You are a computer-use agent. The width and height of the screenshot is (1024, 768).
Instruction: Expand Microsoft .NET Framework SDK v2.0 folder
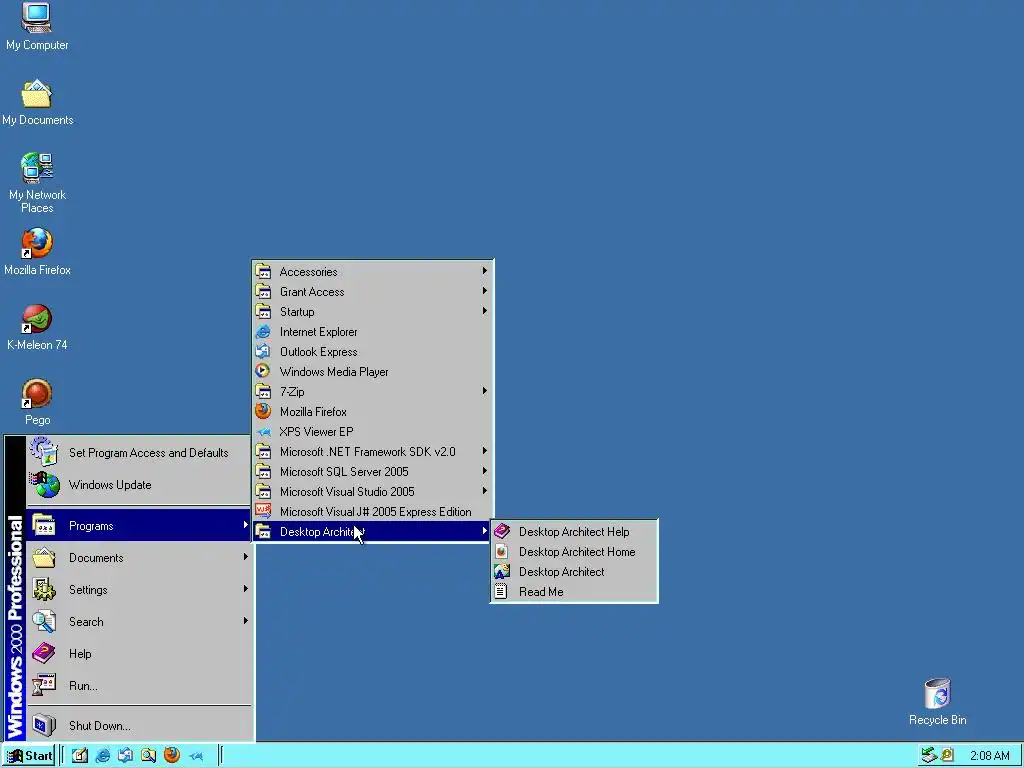[x=372, y=451]
